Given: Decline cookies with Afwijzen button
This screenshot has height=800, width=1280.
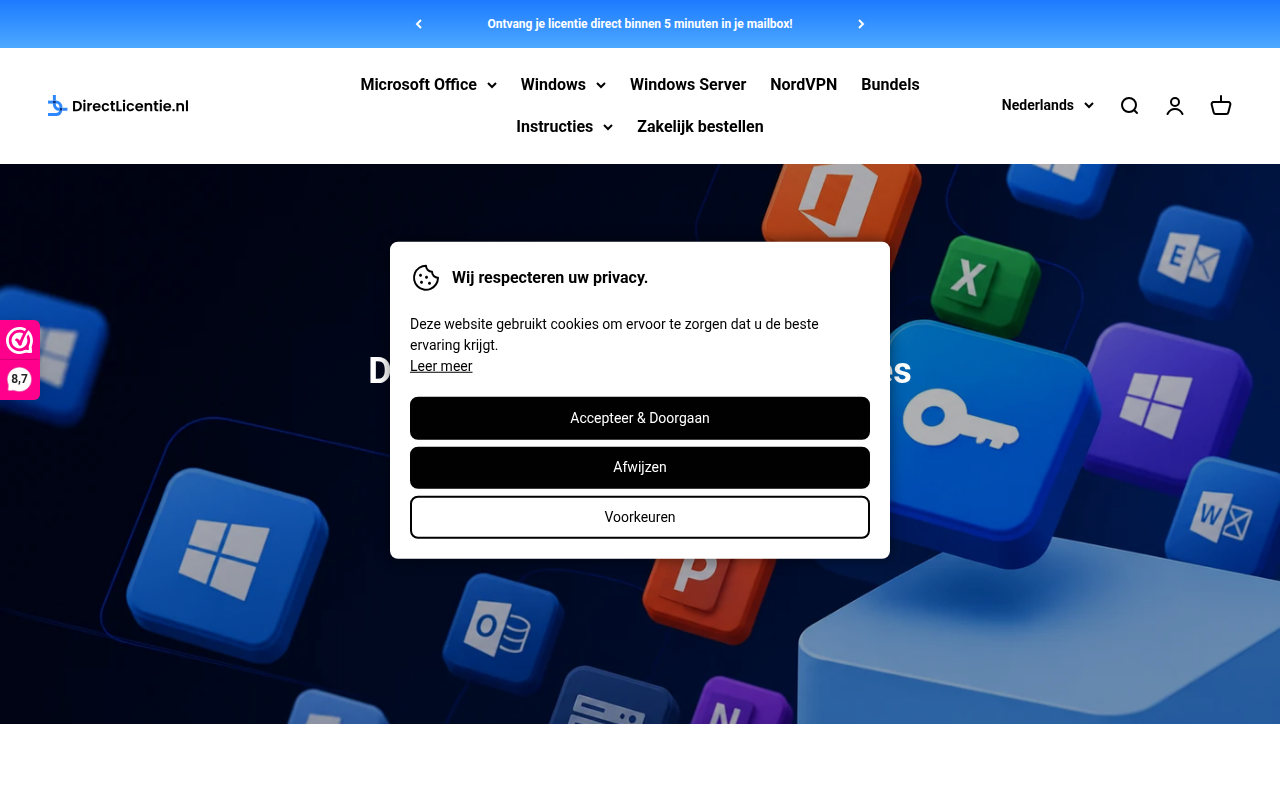Looking at the screenshot, I should click(x=640, y=468).
